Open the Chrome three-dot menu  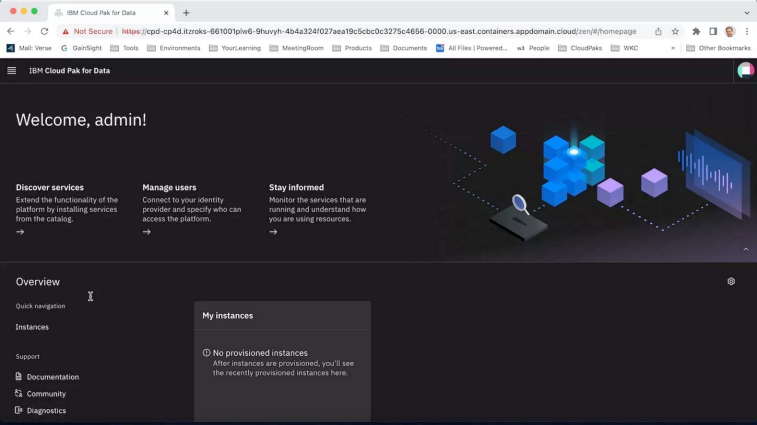[747, 31]
